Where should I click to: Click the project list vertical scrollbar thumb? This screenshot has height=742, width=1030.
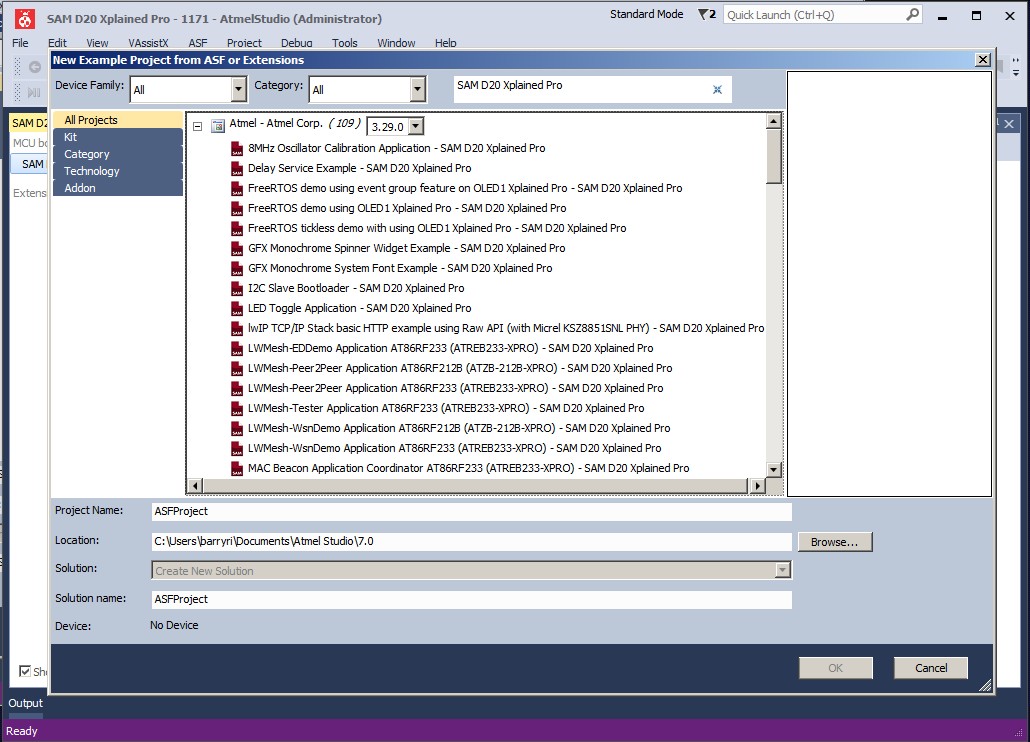774,156
